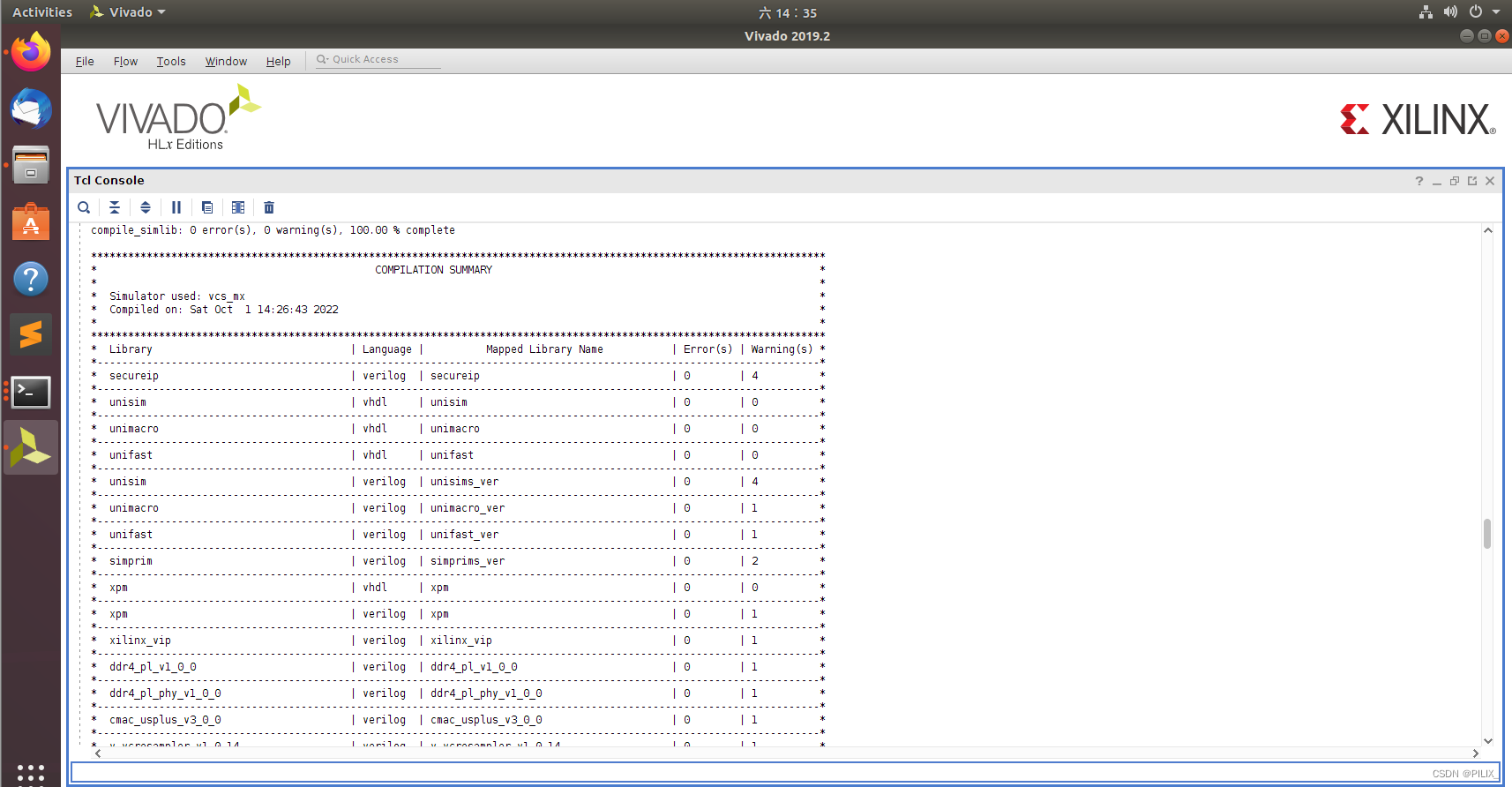Float the Tcl Console panel
The image size is (1512, 787).
coord(1472,181)
